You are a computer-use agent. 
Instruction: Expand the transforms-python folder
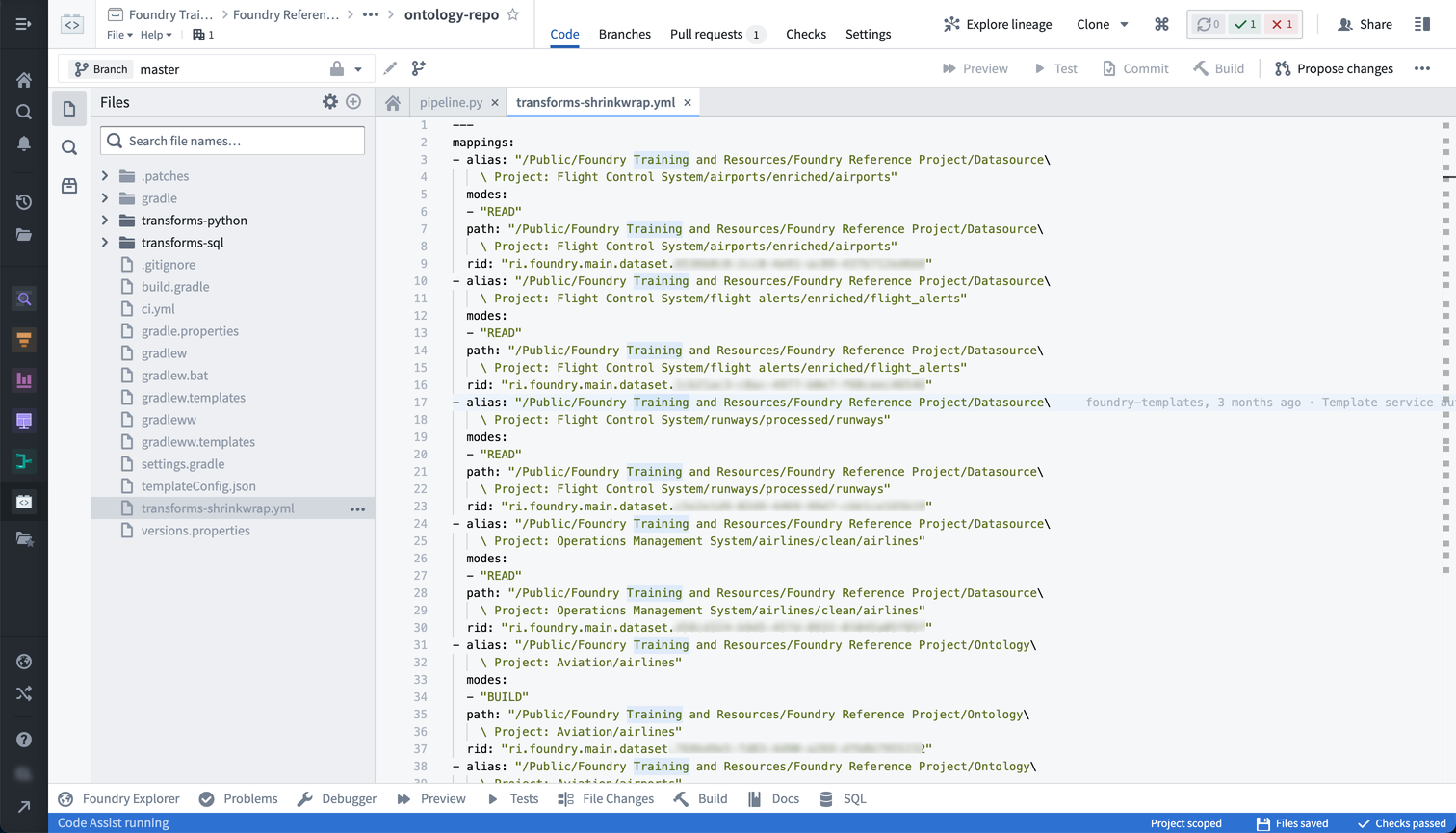click(x=105, y=221)
